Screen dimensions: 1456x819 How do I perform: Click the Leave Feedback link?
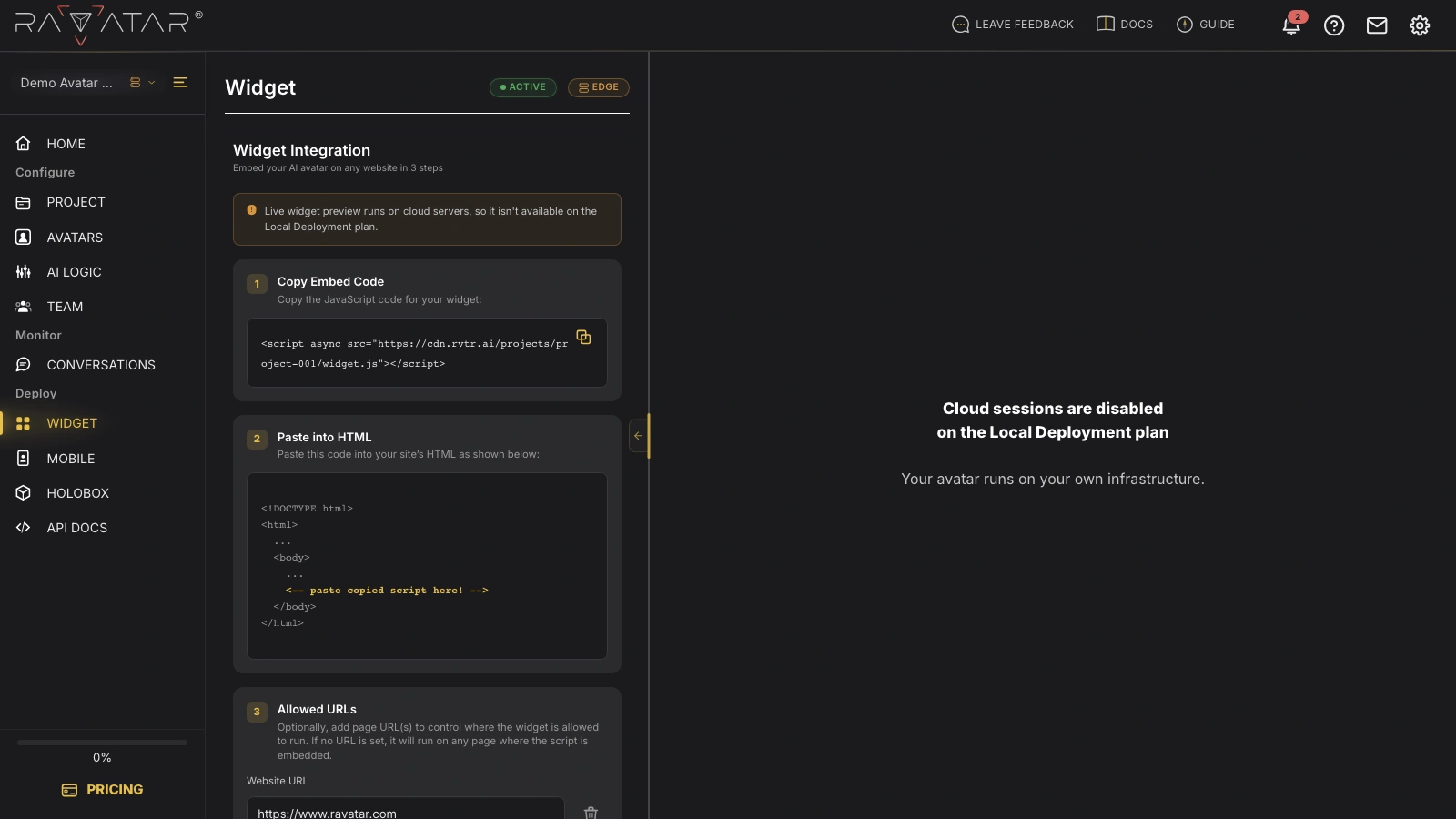click(x=1013, y=25)
